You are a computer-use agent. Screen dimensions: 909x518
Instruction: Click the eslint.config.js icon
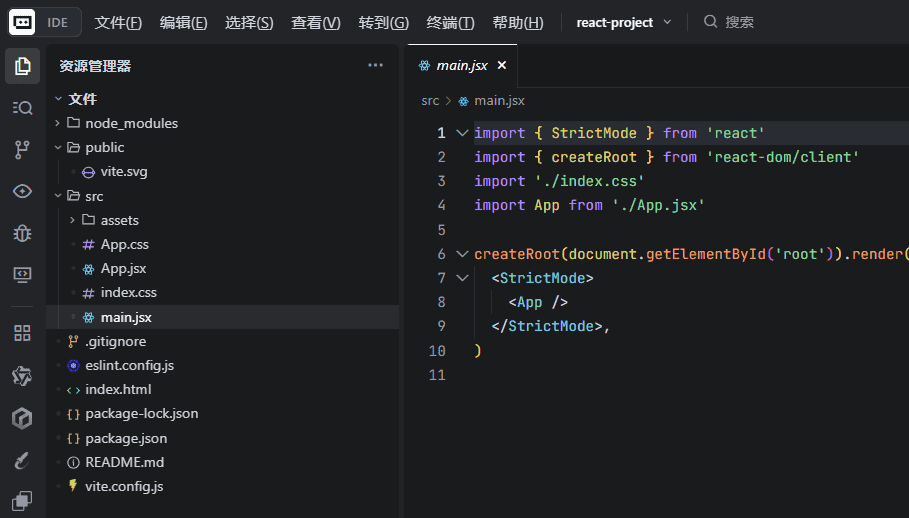coord(73,366)
